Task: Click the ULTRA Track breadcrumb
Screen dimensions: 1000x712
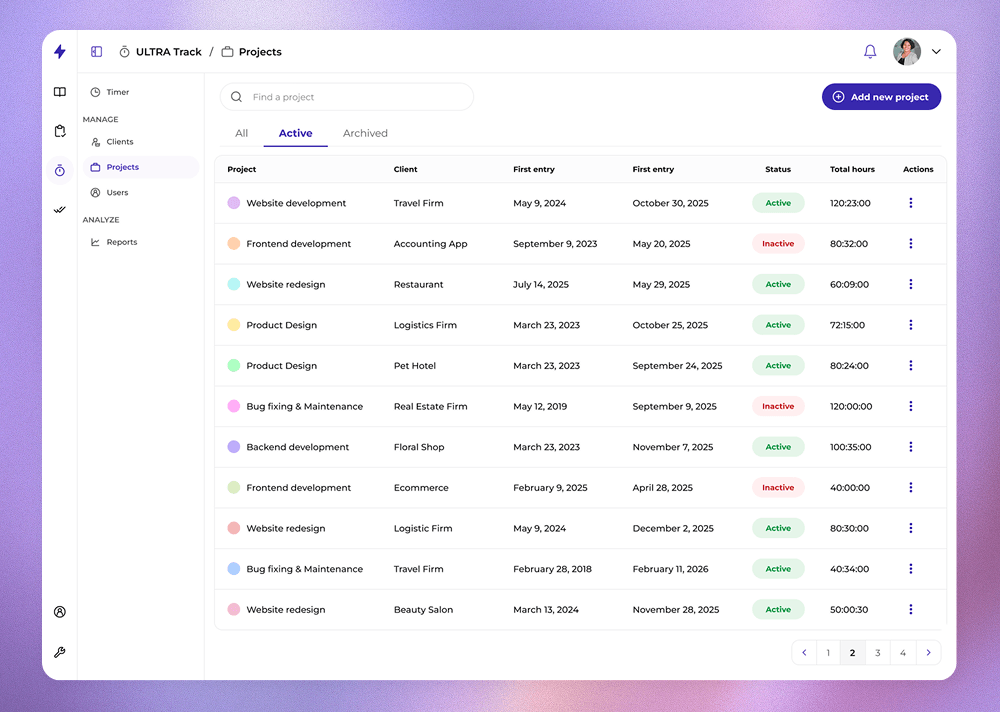Action: tap(161, 52)
